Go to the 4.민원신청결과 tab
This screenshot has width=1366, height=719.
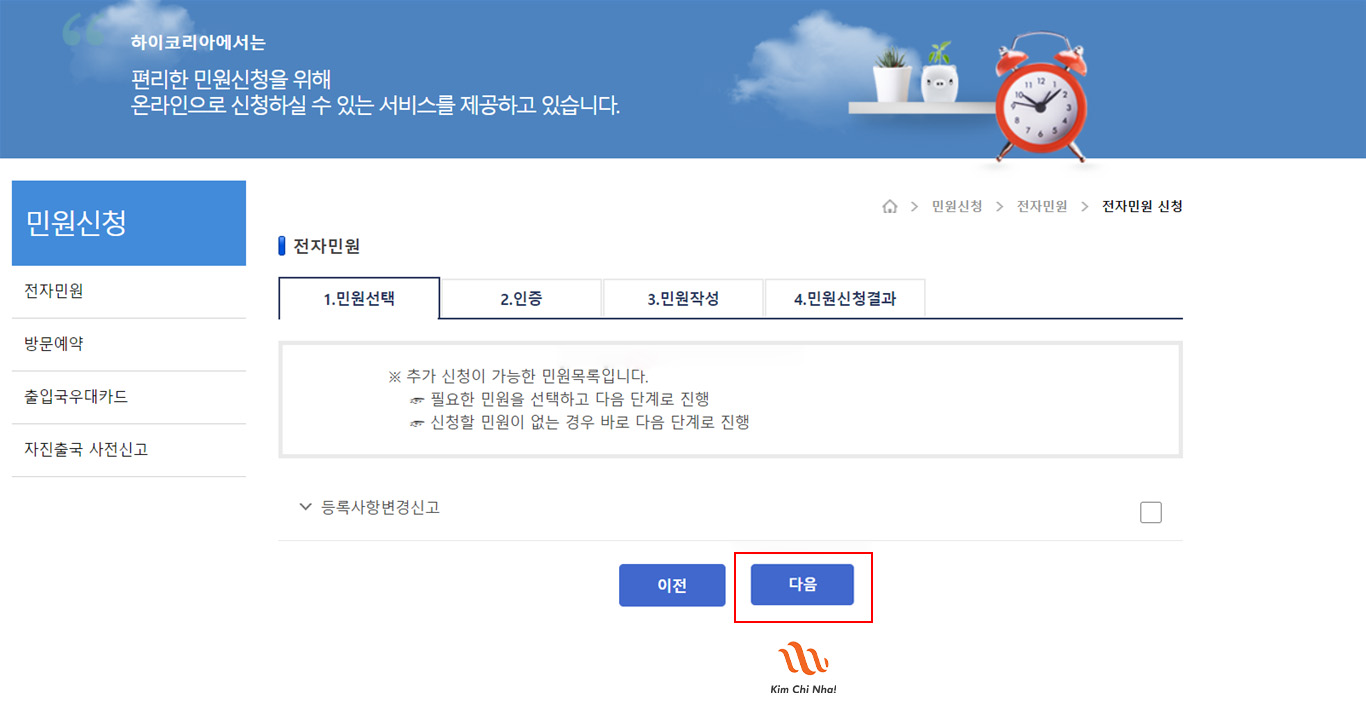pyautogui.click(x=844, y=298)
